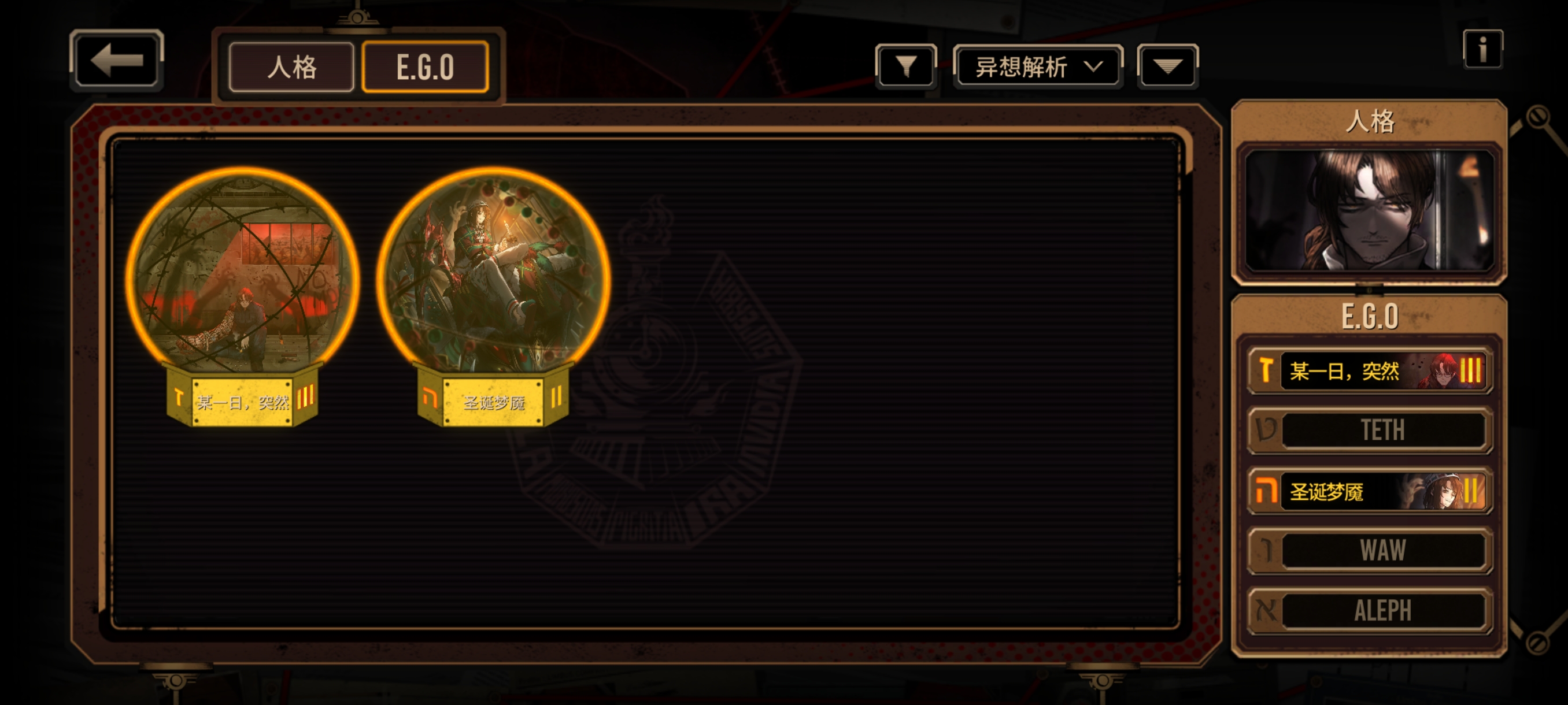Open the empty ALEPH slot
The width and height of the screenshot is (1568, 705).
[1370, 610]
